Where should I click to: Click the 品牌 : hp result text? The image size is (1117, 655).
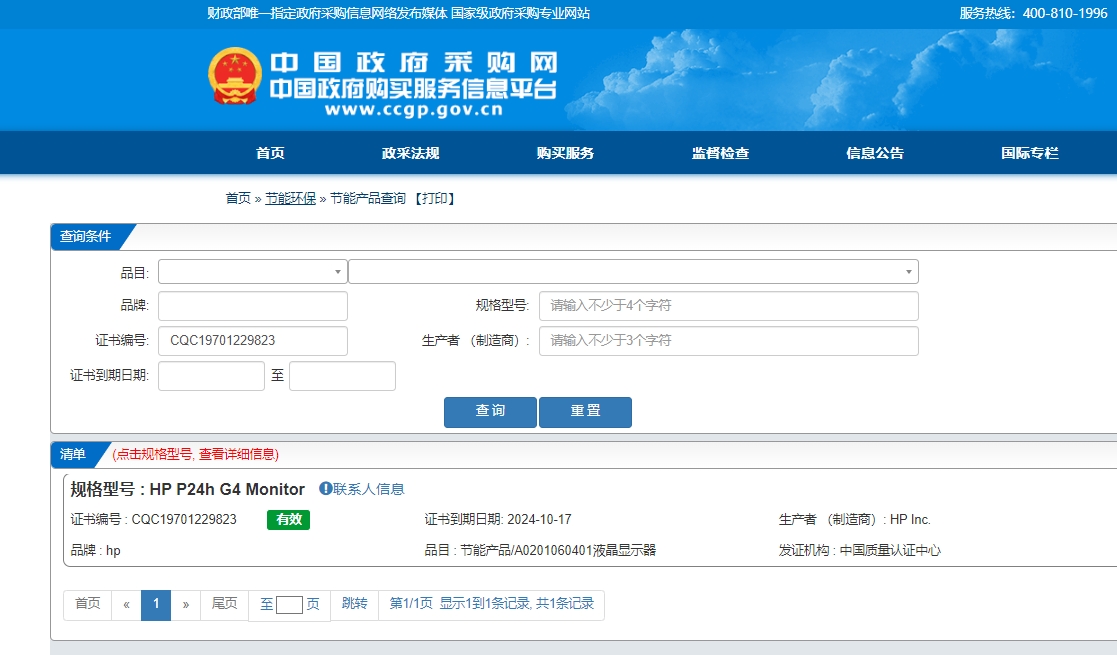click(x=95, y=550)
